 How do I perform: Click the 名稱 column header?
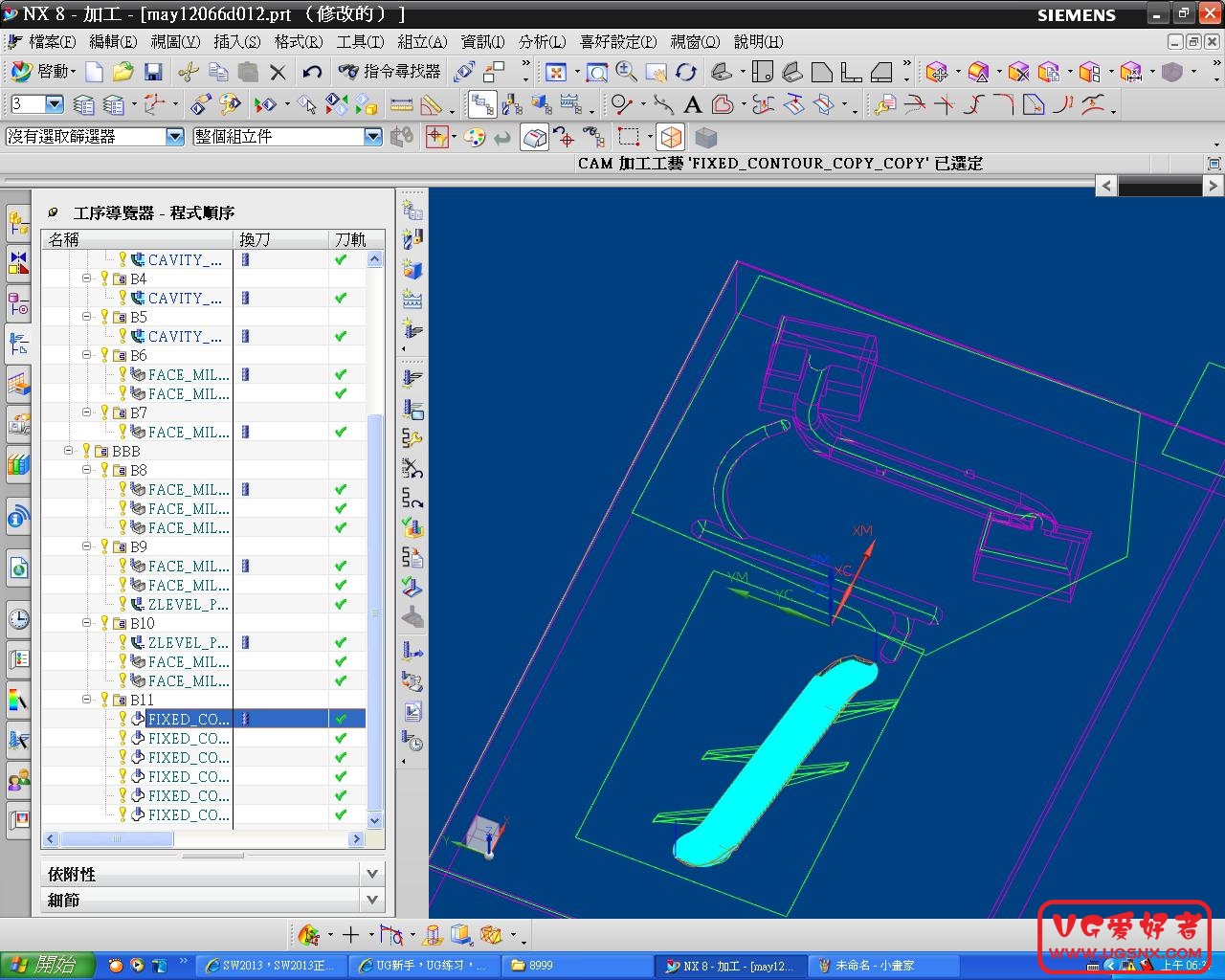point(138,239)
